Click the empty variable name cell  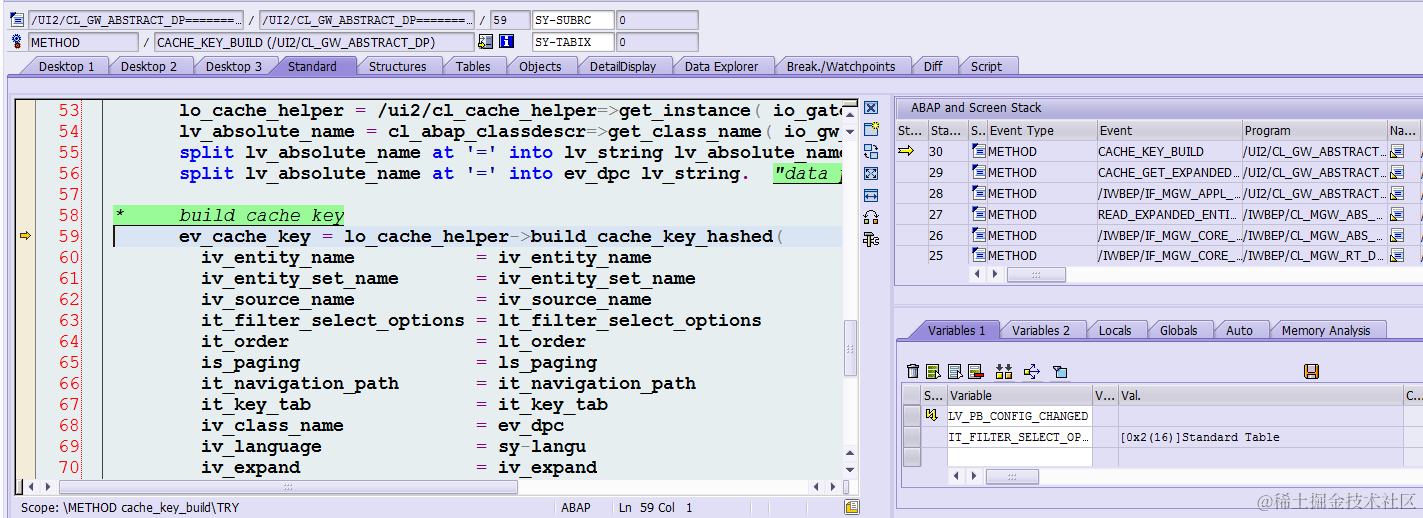[1019, 457]
